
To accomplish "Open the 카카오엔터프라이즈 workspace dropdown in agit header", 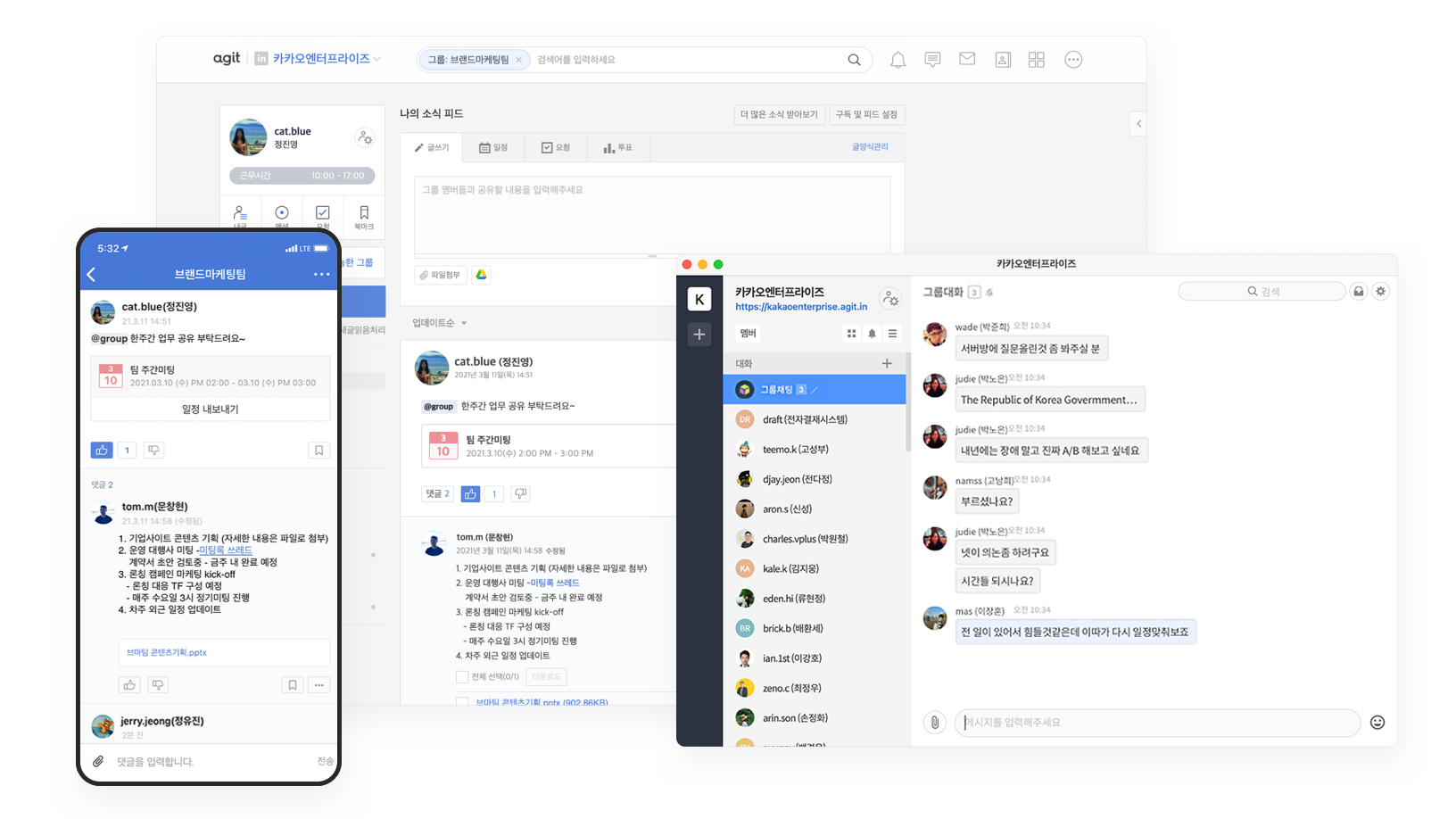I will 327,59.
